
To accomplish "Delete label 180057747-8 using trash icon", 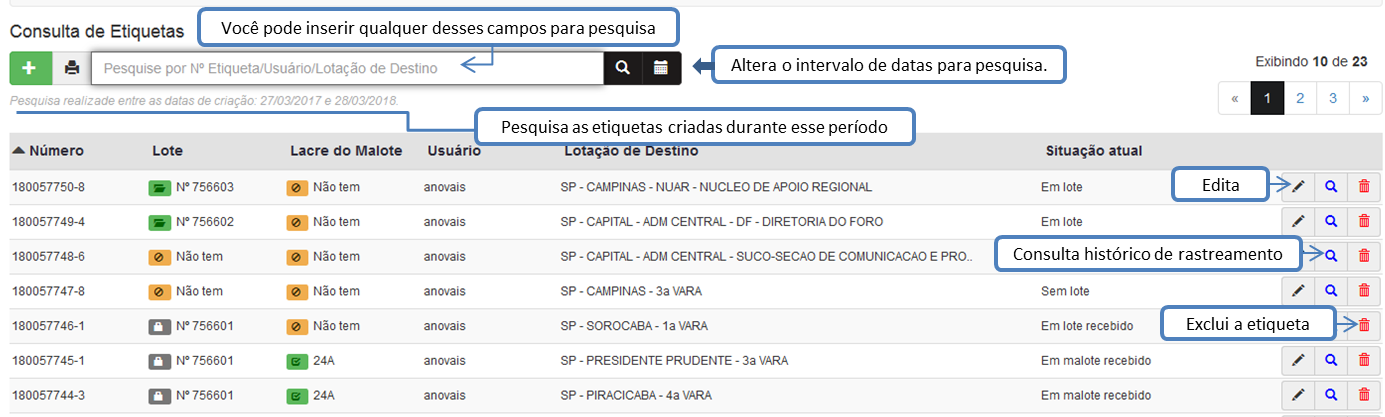I will pos(1364,291).
